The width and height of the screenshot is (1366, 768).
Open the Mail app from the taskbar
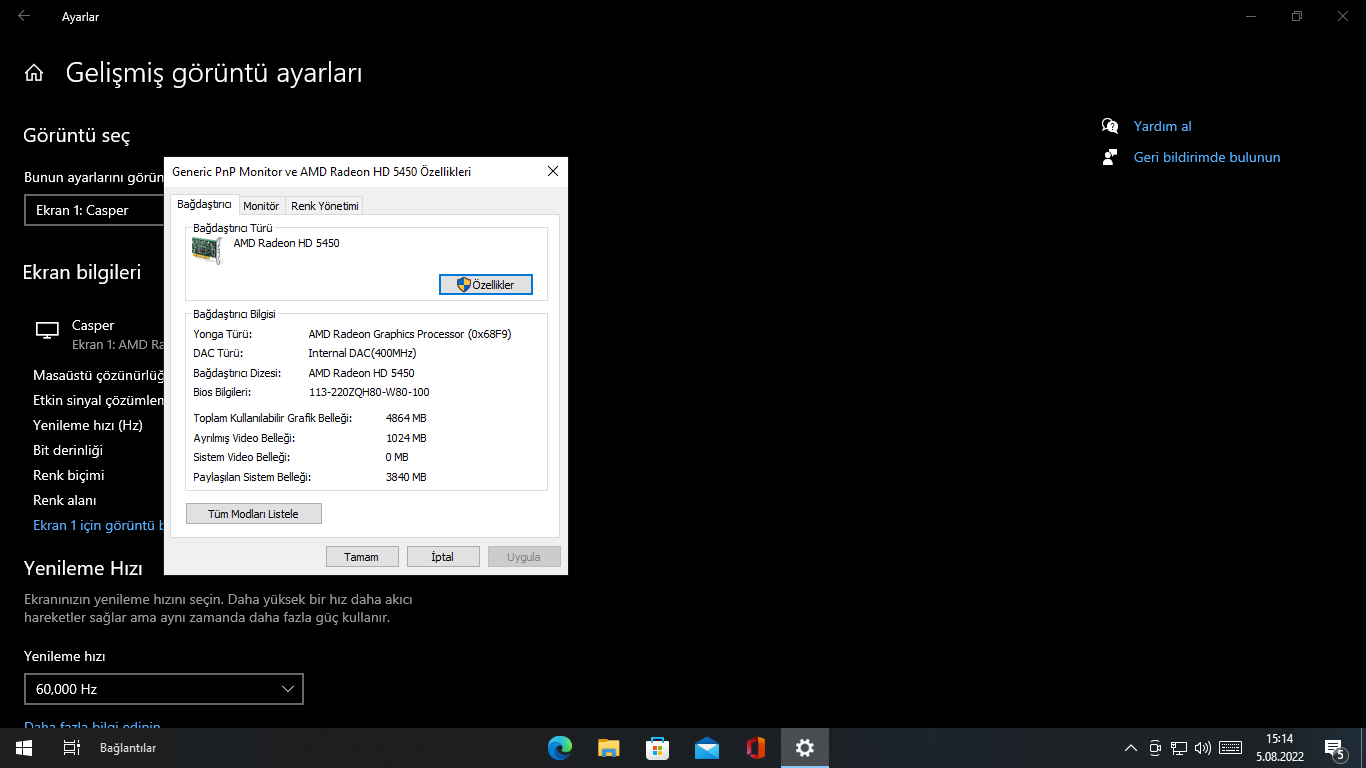706,748
